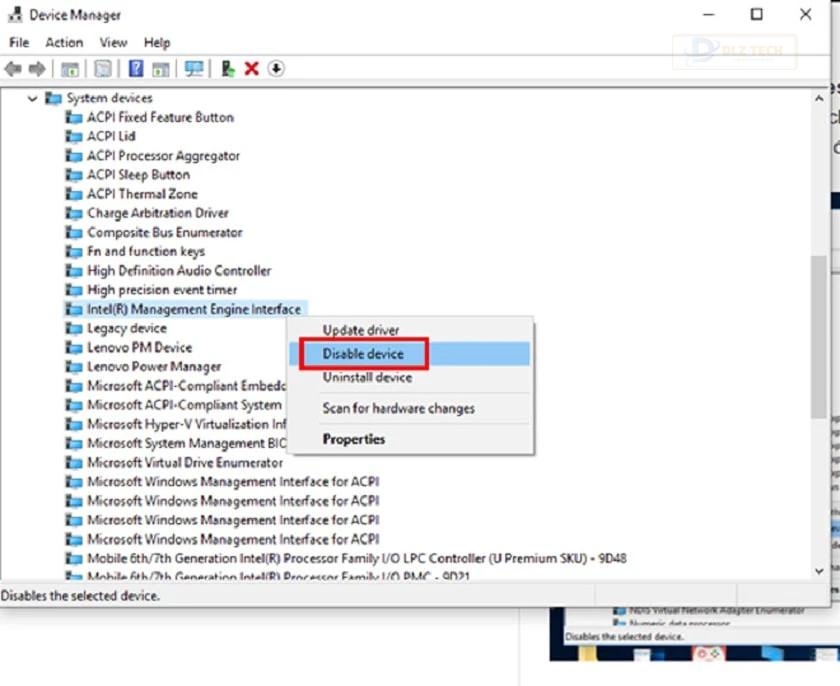Choose Scan for hardware changes in context menu

410,409
